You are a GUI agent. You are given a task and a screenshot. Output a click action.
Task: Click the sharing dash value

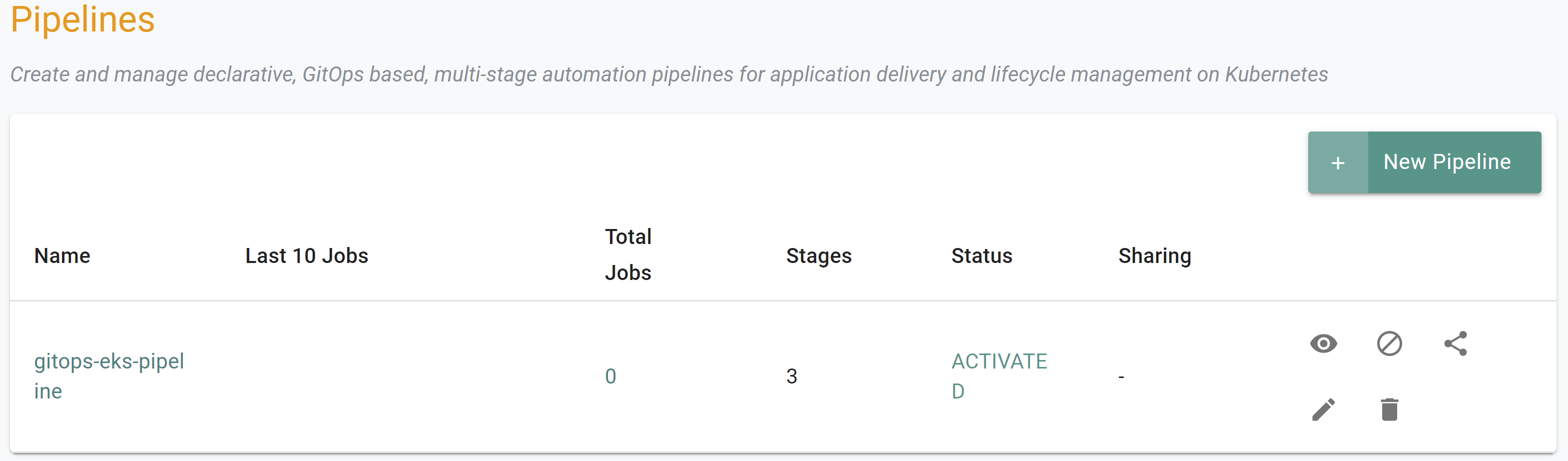click(x=1121, y=377)
